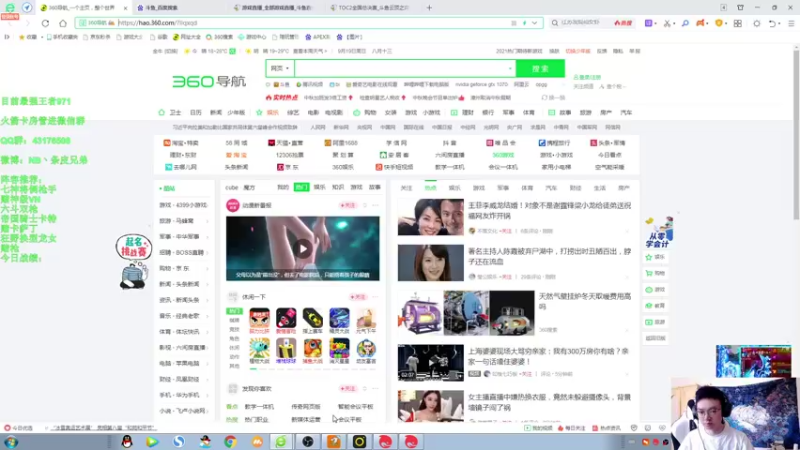Open the 360 browser green icon in taskbar
Screen dimensions: 800x450
pyautogui.click(x=281, y=441)
